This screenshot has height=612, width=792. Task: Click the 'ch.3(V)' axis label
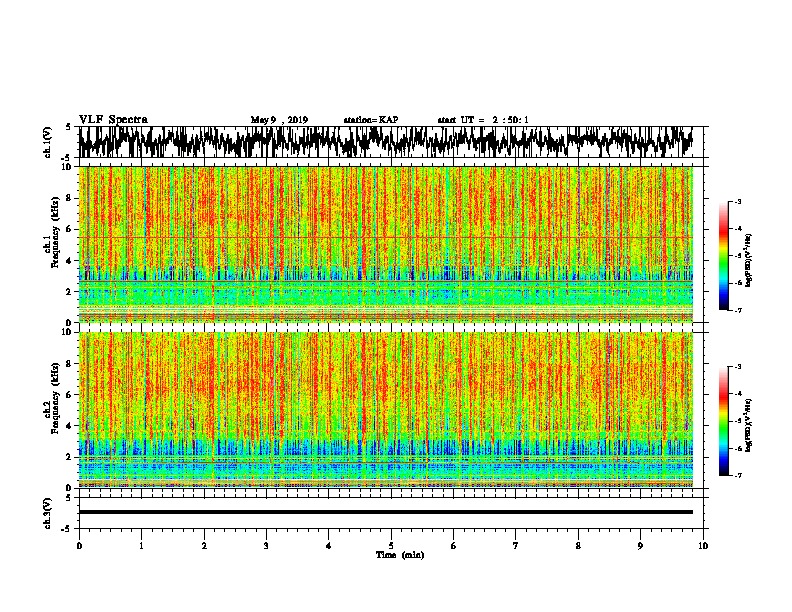48,513
